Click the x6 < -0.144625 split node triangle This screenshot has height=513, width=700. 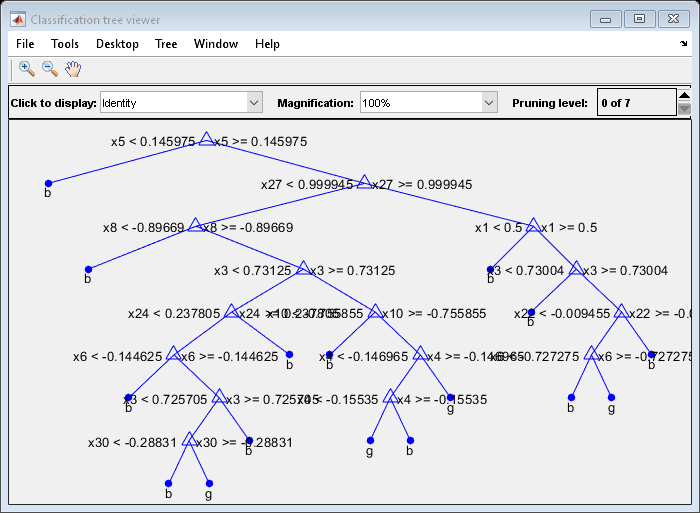[173, 354]
